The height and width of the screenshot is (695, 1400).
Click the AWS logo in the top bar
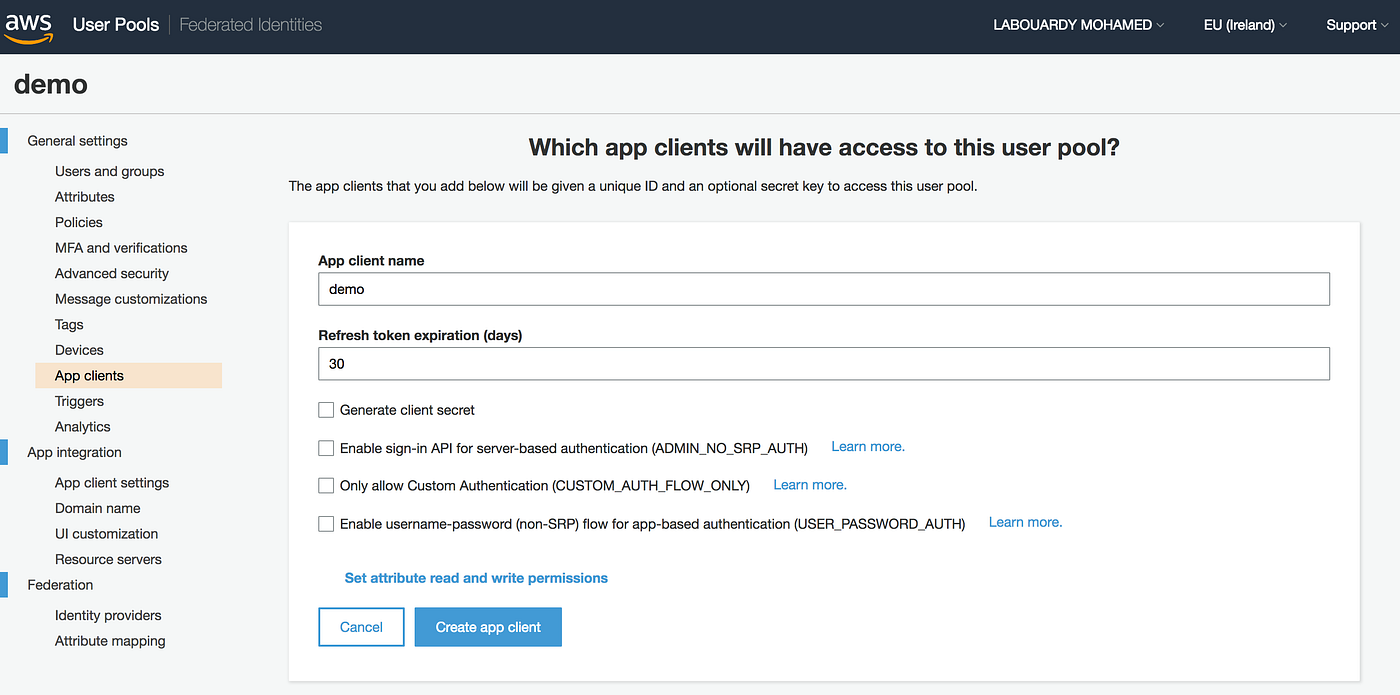click(x=27, y=25)
